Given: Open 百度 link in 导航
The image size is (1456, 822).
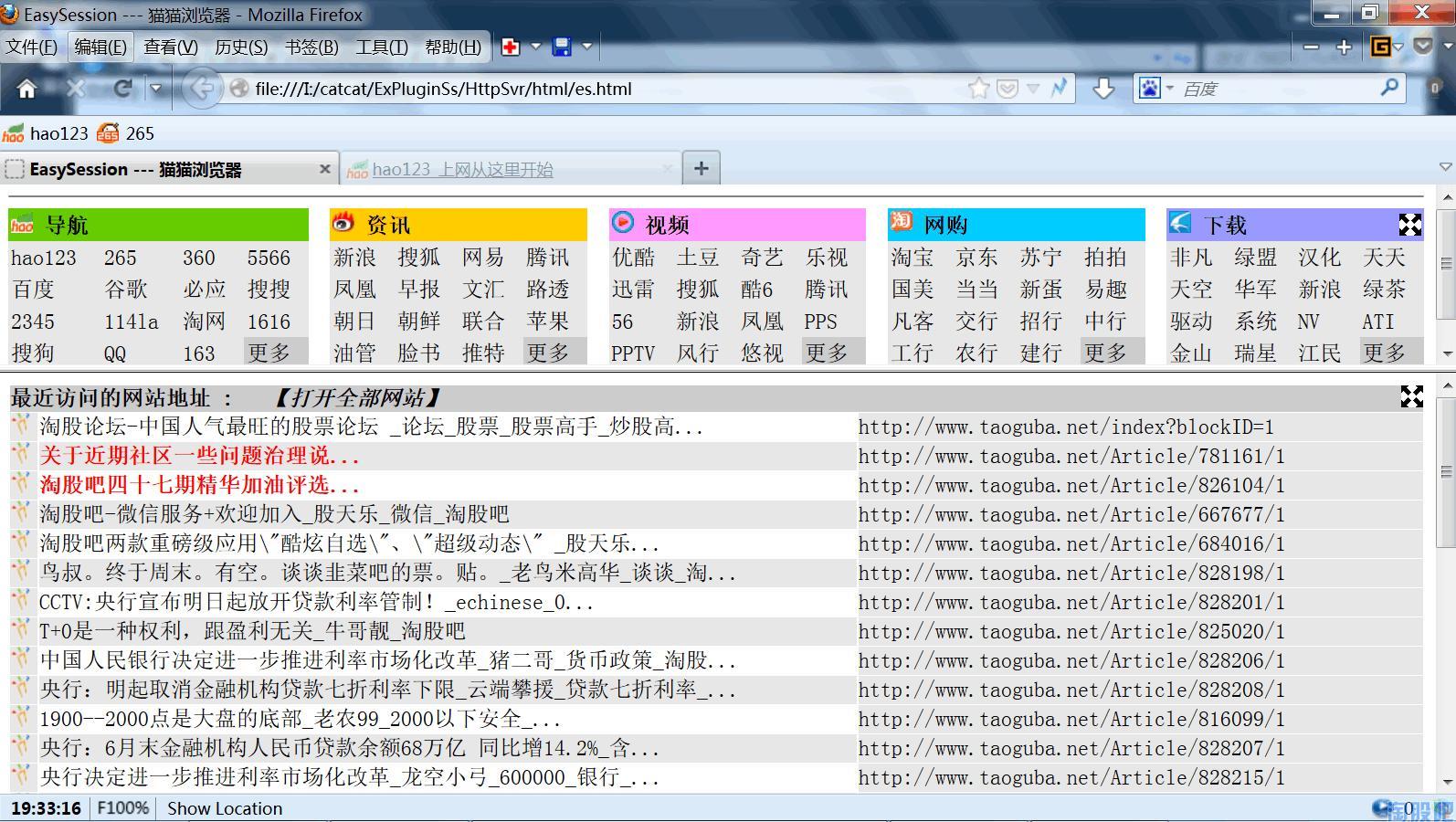Looking at the screenshot, I should pos(33,290).
